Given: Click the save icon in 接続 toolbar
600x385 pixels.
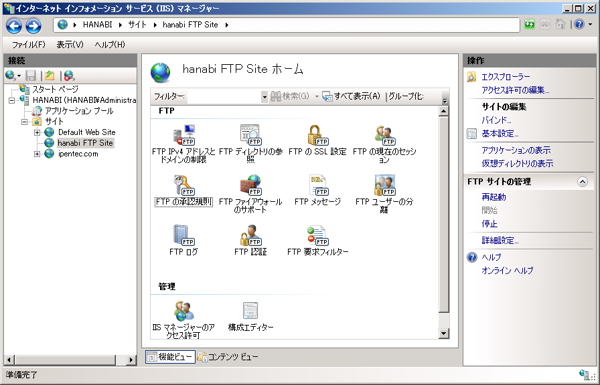Looking at the screenshot, I should tap(31, 76).
